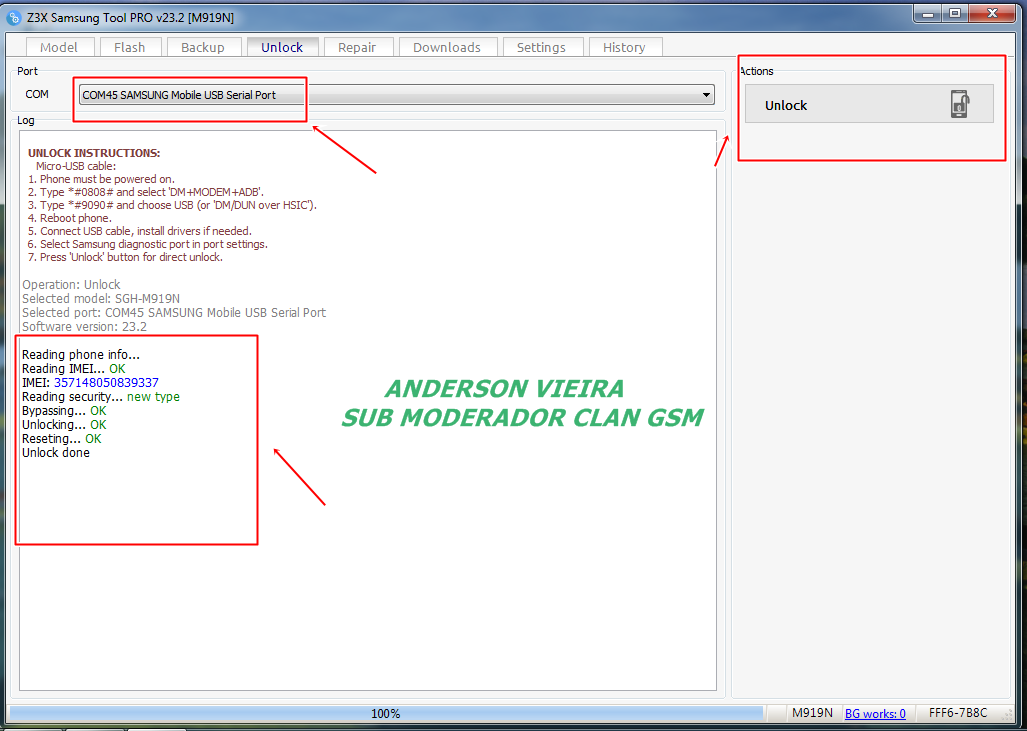1027x731 pixels.
Task: Minimize the Z3X Samsung Tool window
Action: tap(927, 14)
